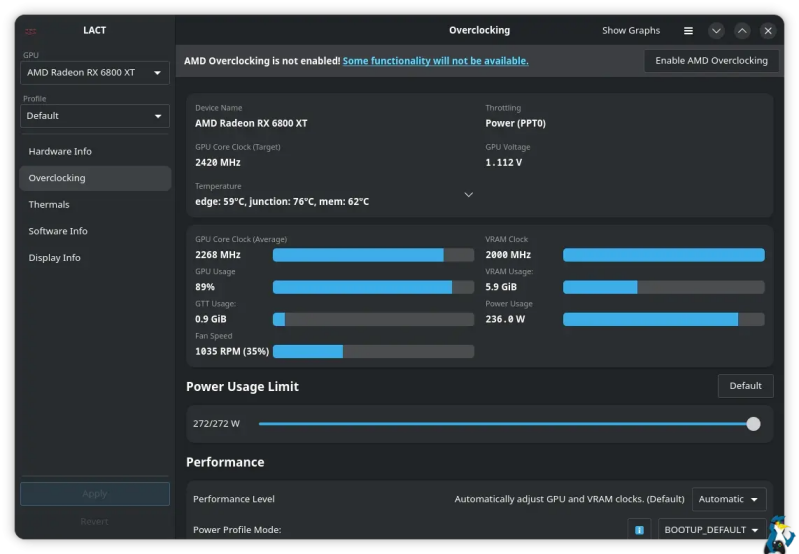Click the '1.112 V' GPU voltage value
This screenshot has height=554, width=799.
click(503, 163)
